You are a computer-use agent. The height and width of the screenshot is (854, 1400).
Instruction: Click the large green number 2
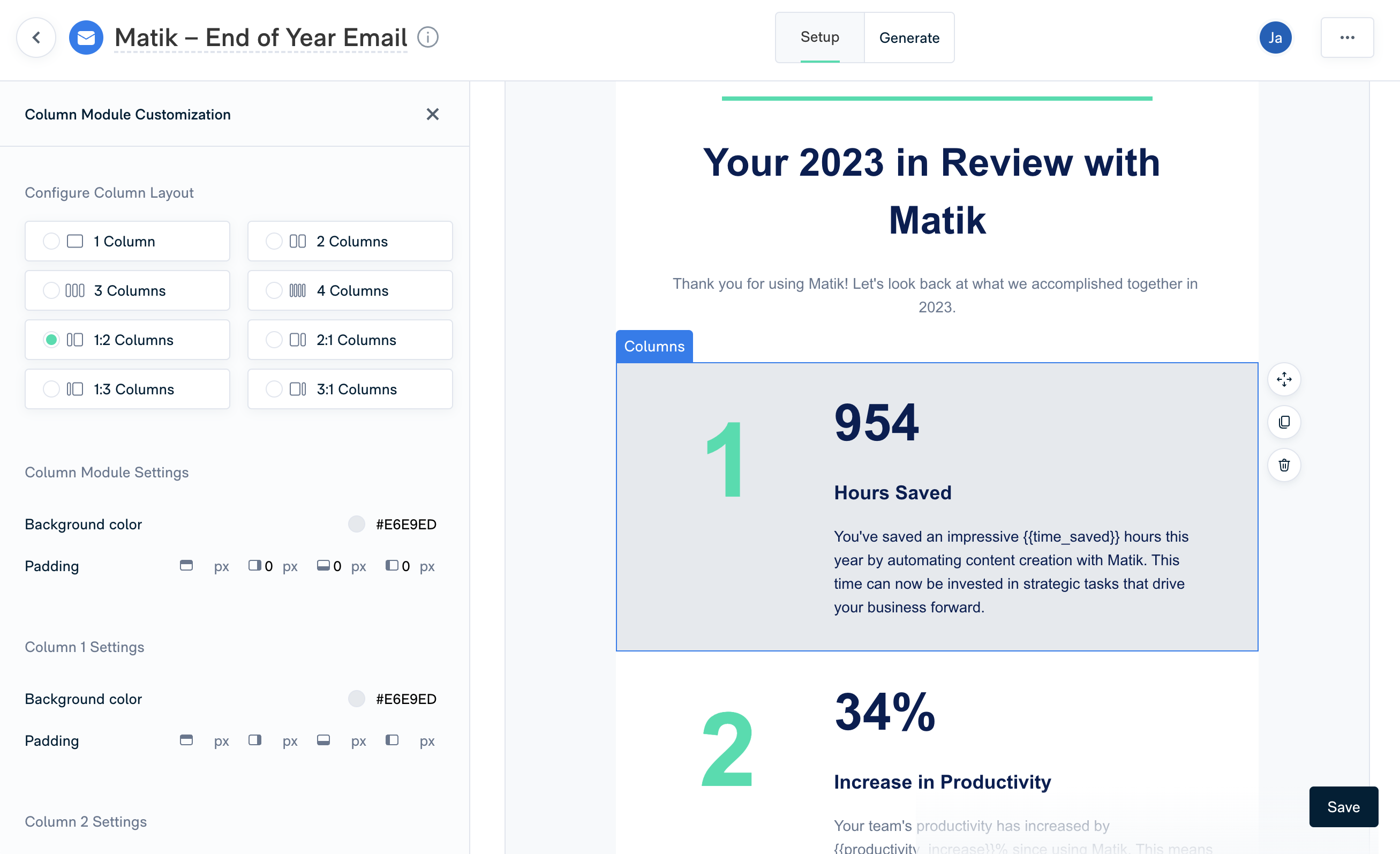(727, 749)
